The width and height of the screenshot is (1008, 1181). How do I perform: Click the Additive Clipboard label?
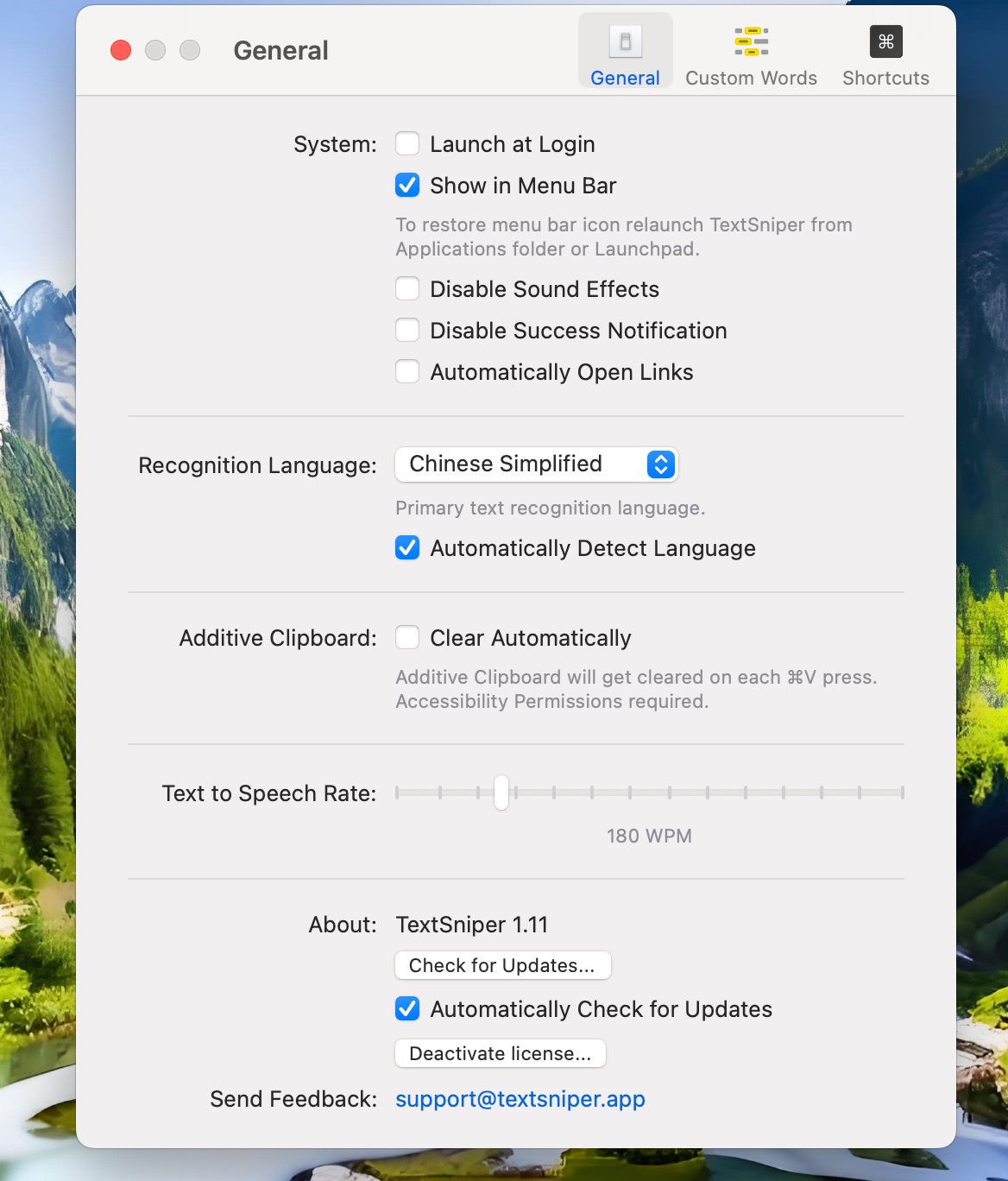pyautogui.click(x=278, y=638)
